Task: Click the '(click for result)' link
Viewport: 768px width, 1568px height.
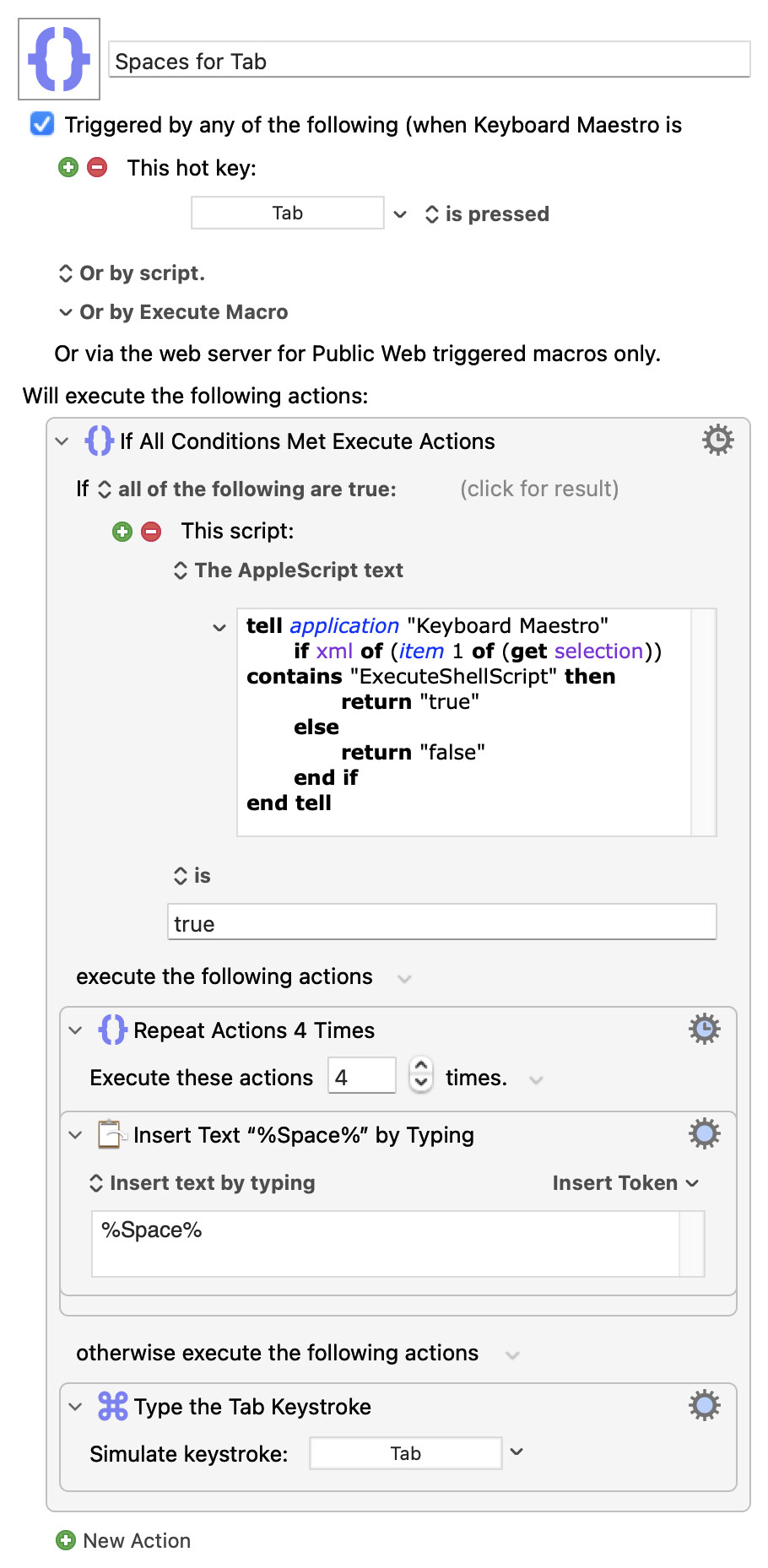Action: point(538,489)
